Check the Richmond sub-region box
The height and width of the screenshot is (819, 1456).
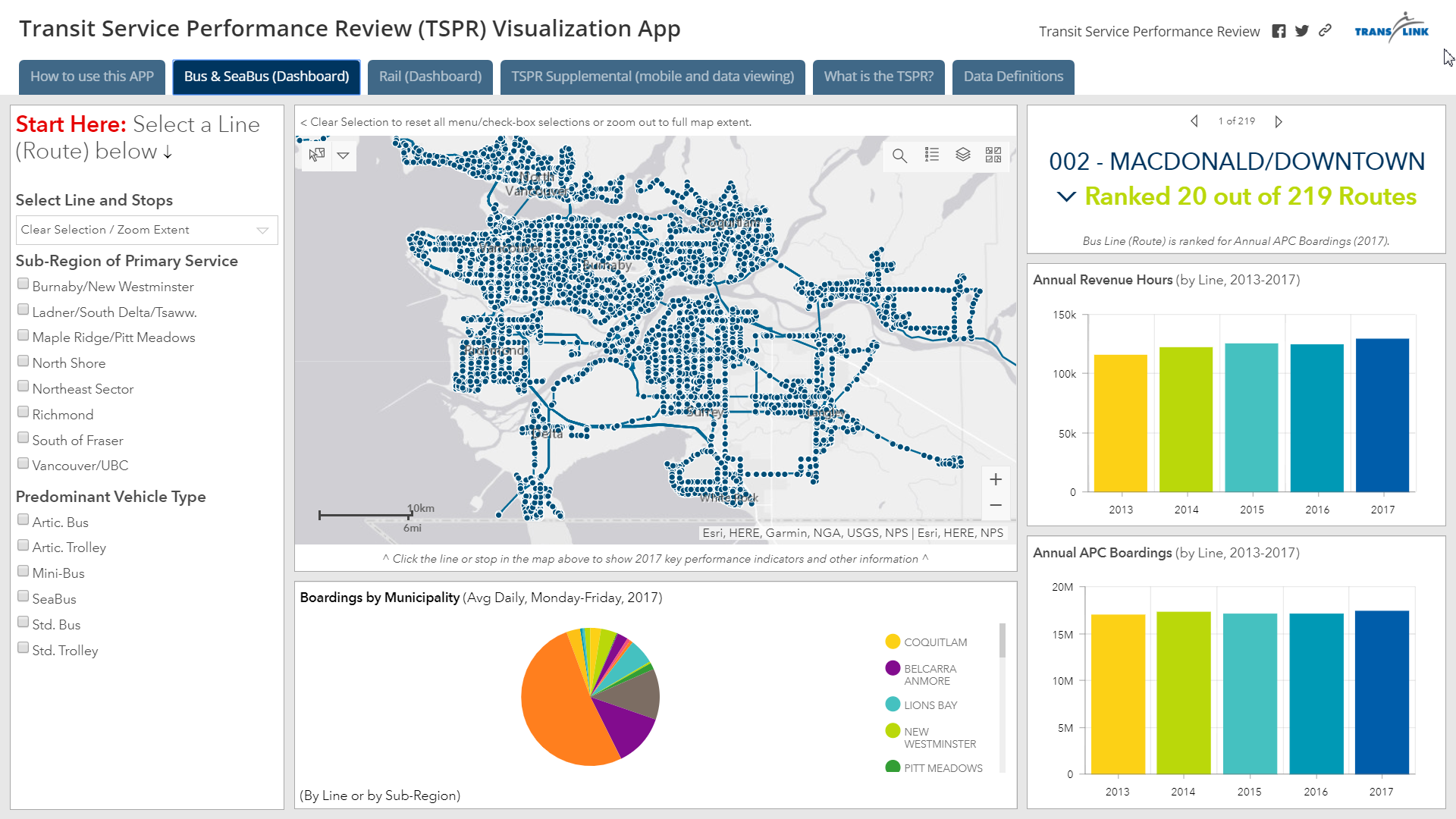click(24, 413)
